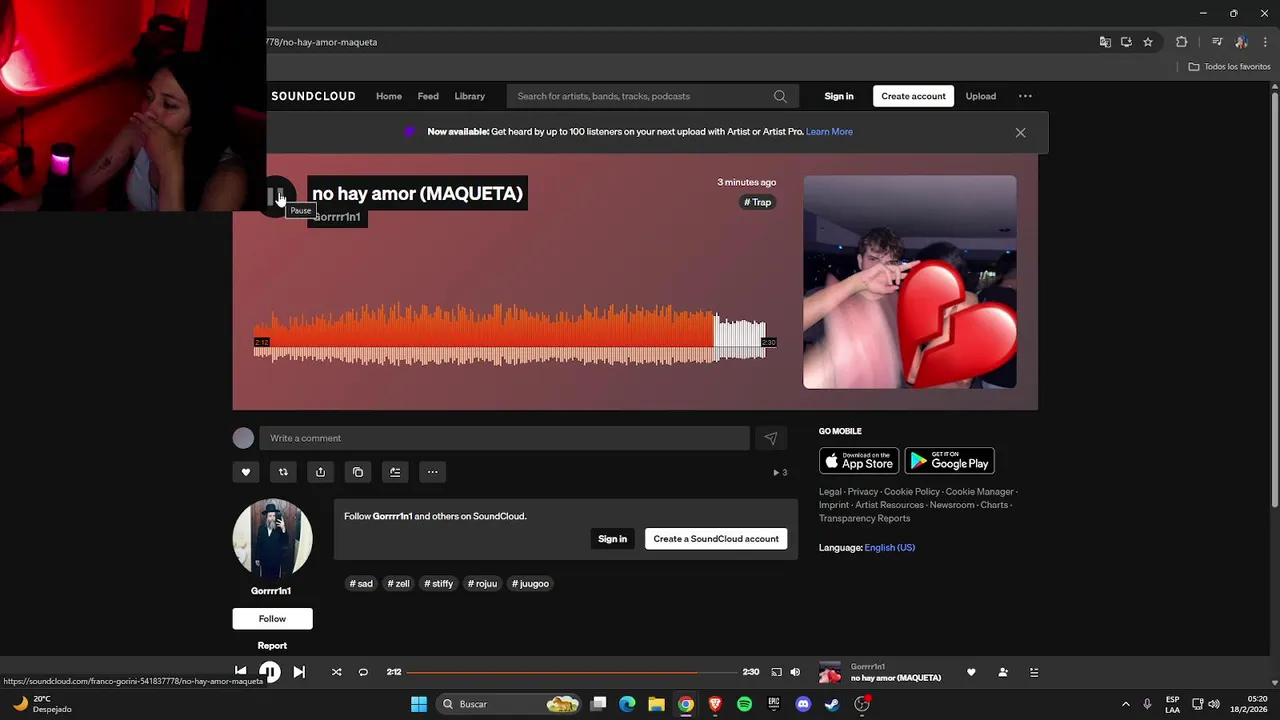Seek on the bottom player progress bar
Image resolution: width=1280 pixels, height=720 pixels.
coord(571,672)
